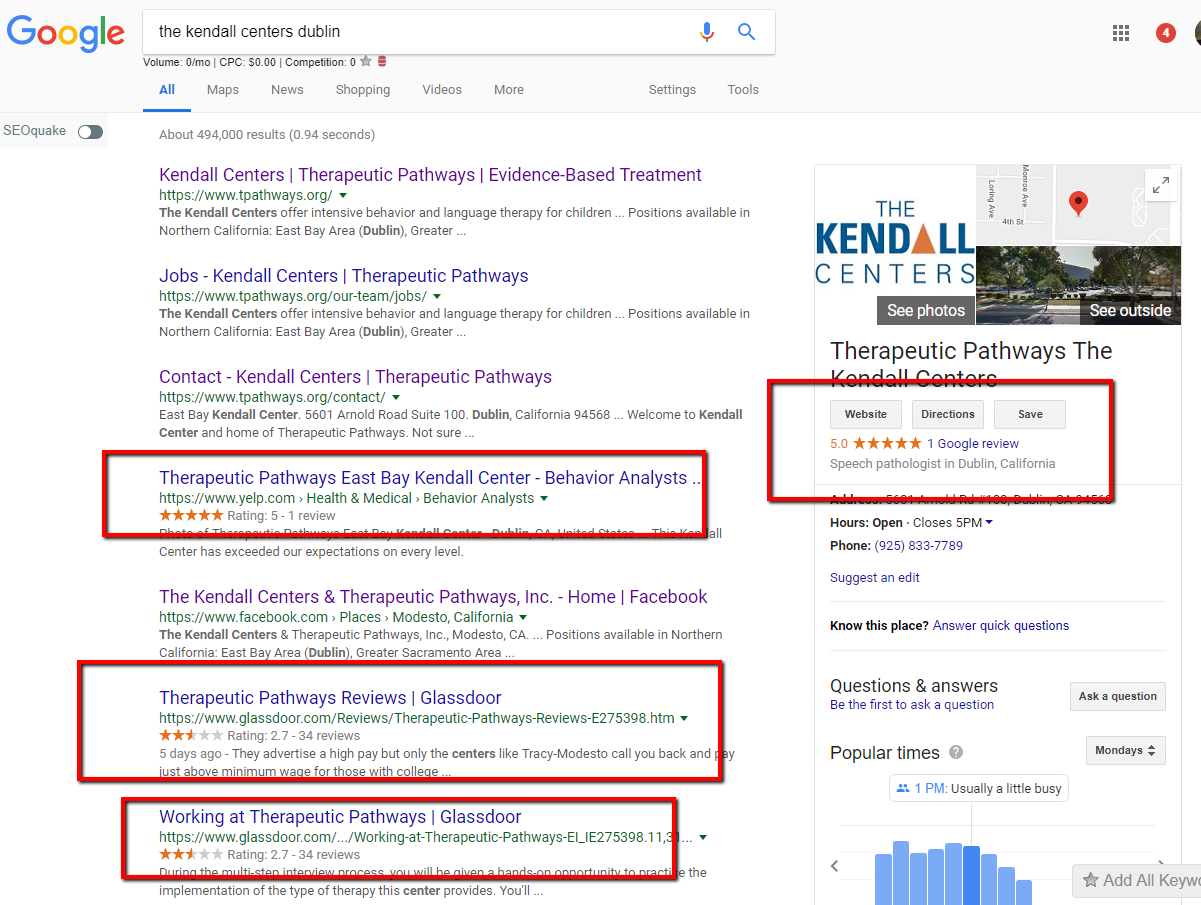Switch to the Maps tab
This screenshot has height=905, width=1201.
(223, 90)
